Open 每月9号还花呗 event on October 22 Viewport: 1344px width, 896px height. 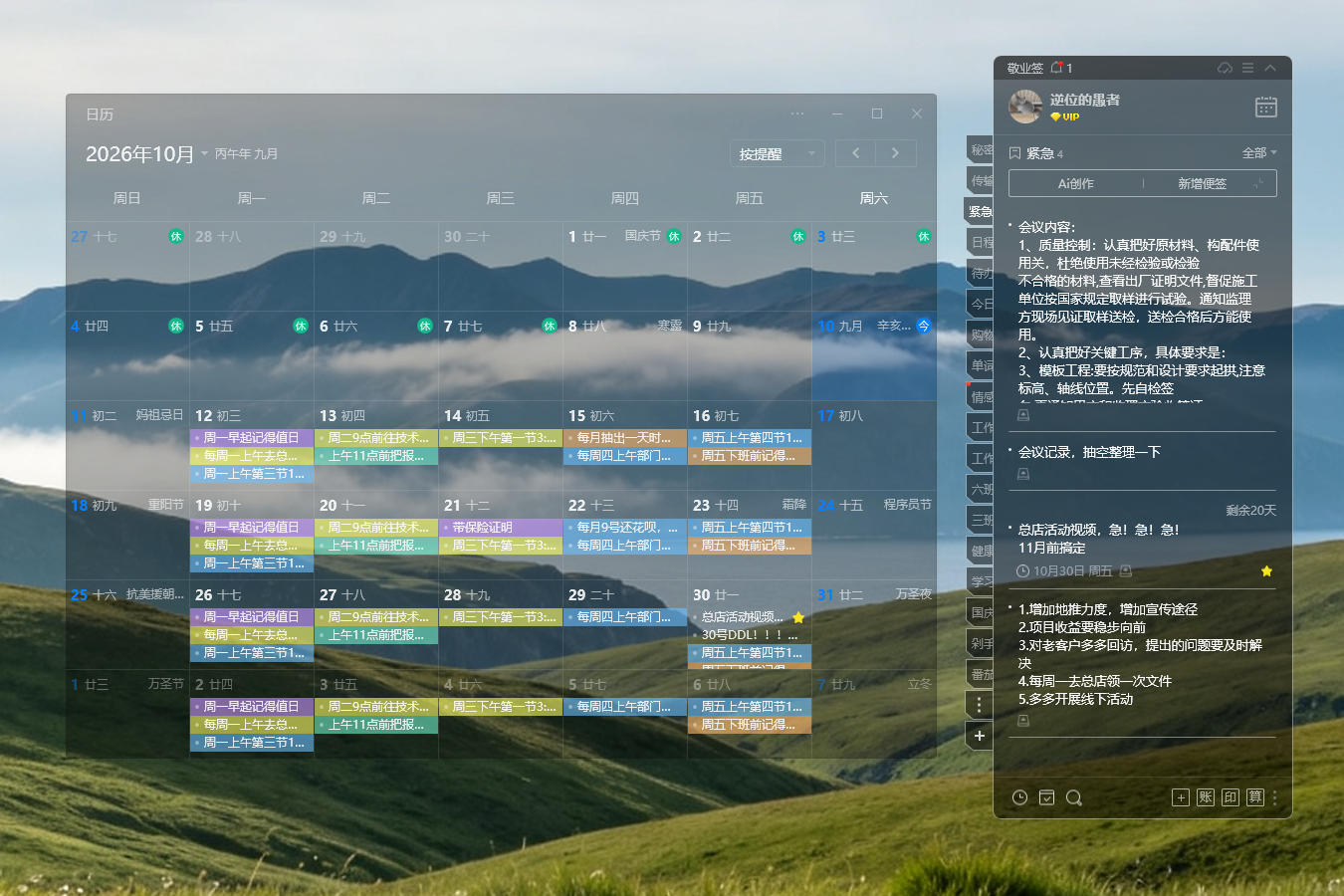coord(625,528)
